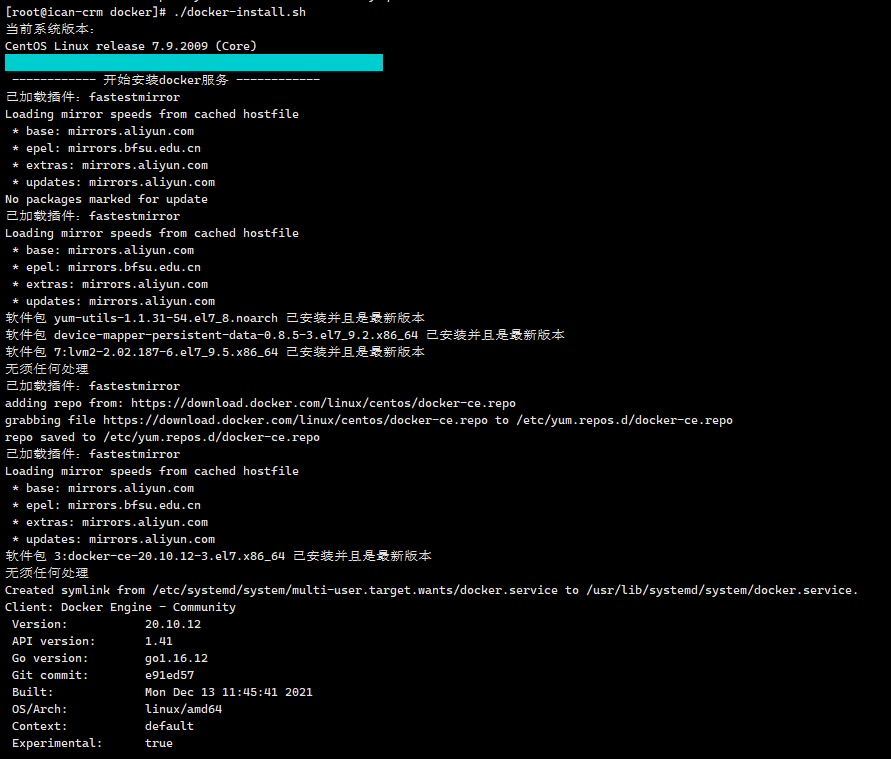Screen dimensions: 891x759
Task: Click the command ./docker-install.sh on the prompt line
Action: coord(240,12)
